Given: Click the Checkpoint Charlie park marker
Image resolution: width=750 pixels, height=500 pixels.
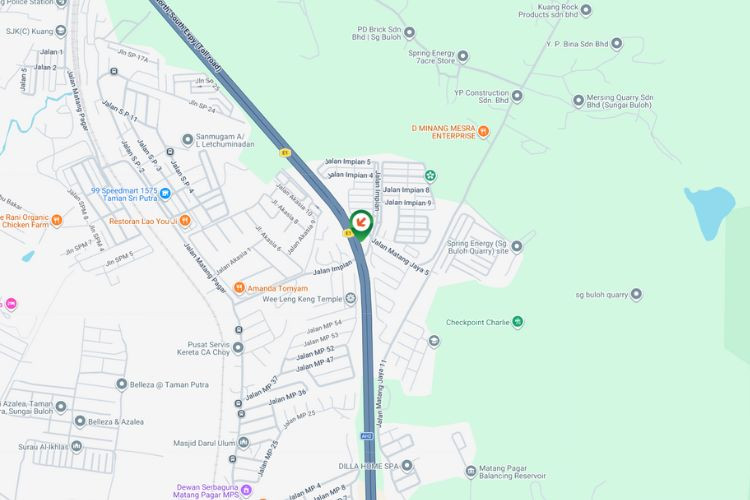Looking at the screenshot, I should [x=517, y=322].
